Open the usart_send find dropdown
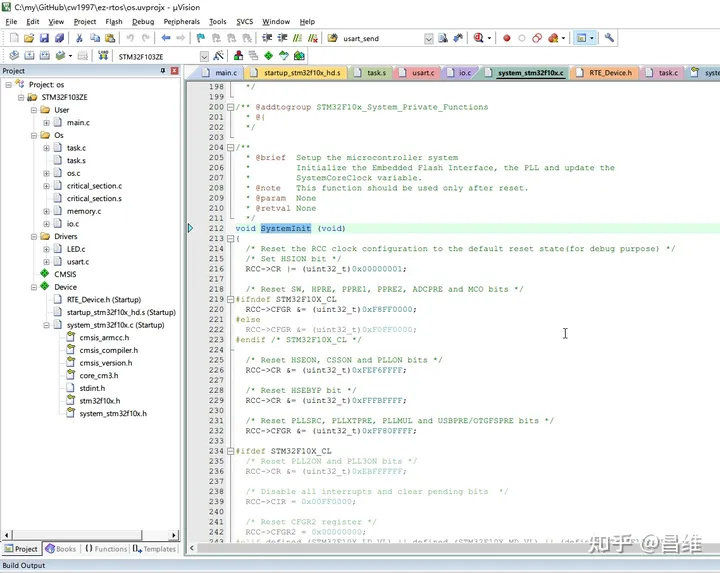Image resolution: width=720 pixels, height=573 pixels. tap(428, 39)
